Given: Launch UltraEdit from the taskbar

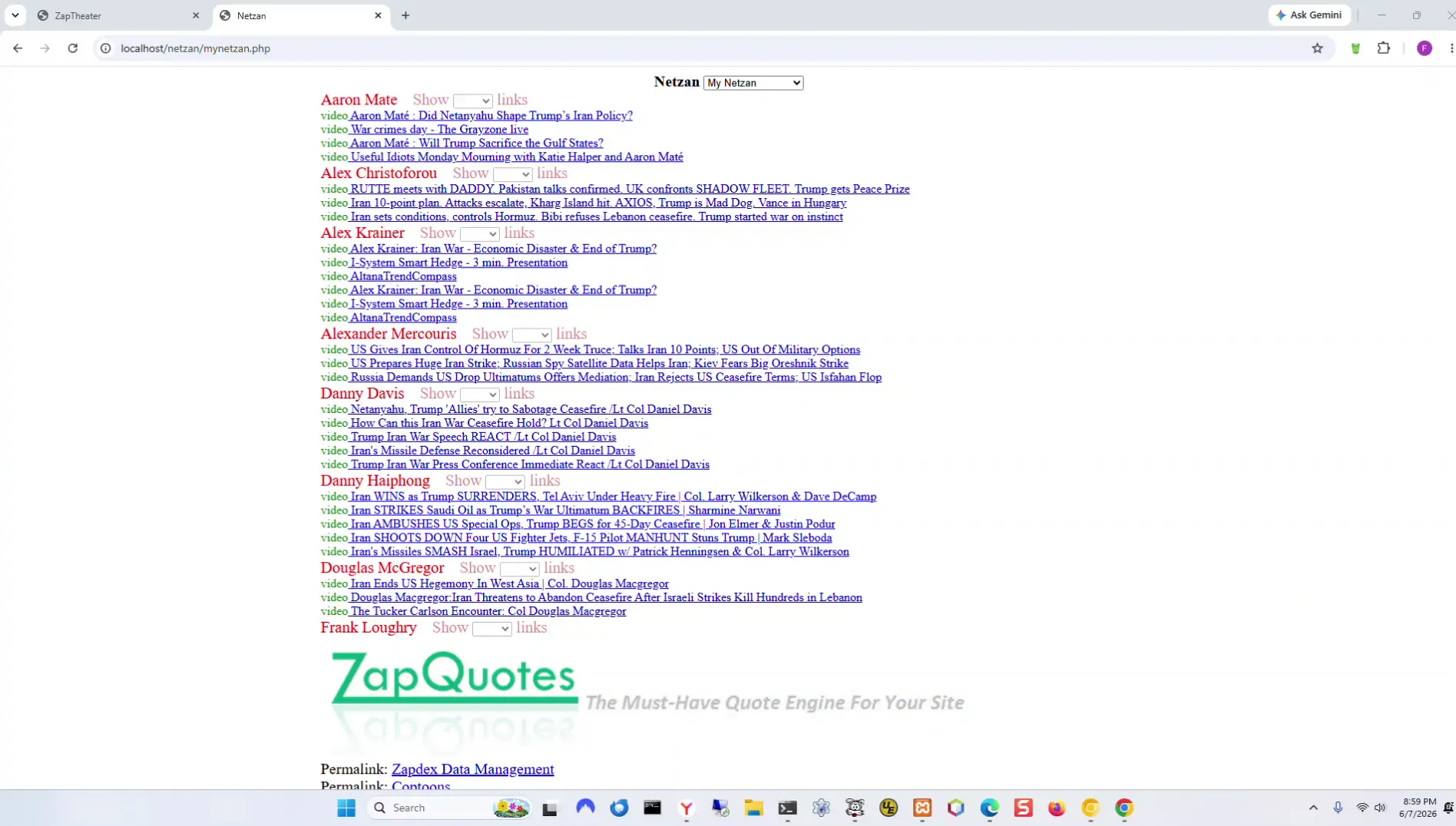Looking at the screenshot, I should (888, 808).
